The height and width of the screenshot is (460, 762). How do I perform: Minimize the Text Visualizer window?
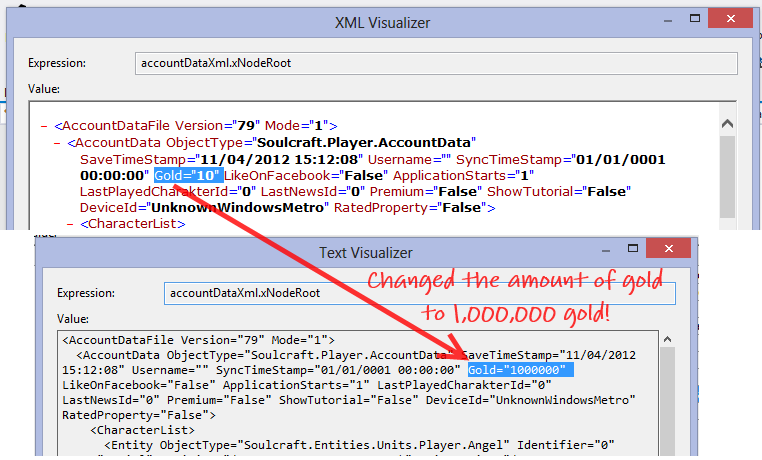click(x=606, y=250)
